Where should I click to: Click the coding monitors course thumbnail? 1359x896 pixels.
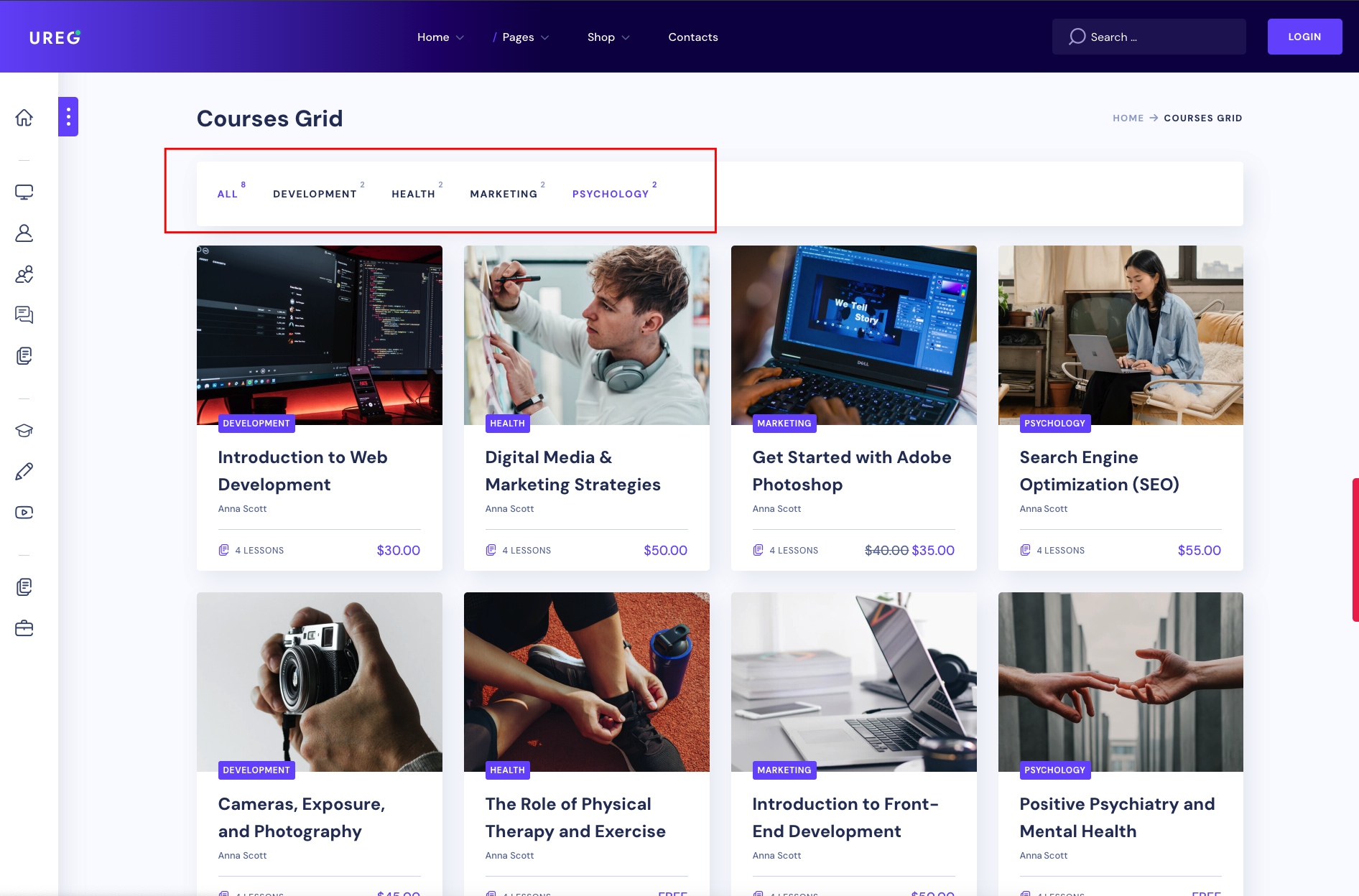click(x=320, y=335)
